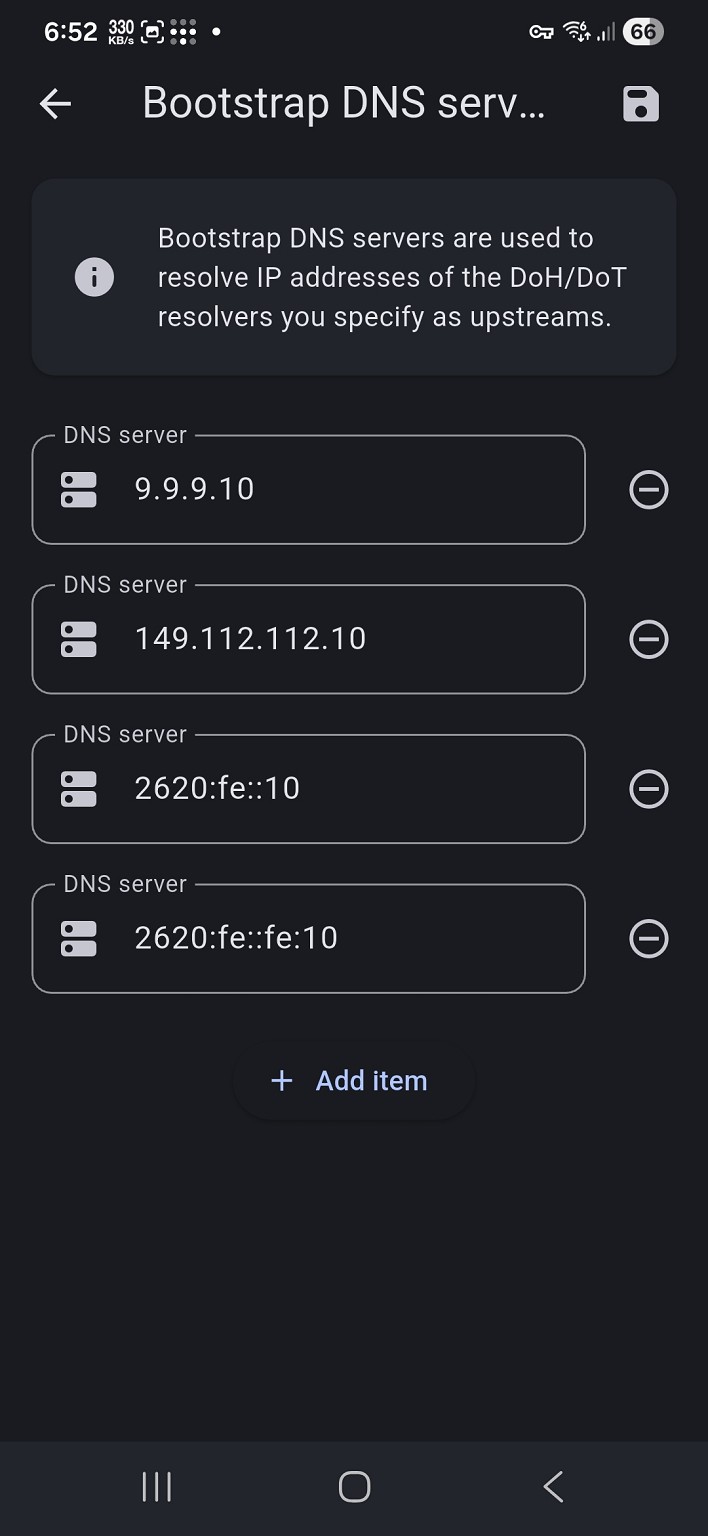Tap server icon beside 2620:fe::10
The width and height of the screenshot is (708, 1536).
pos(79,789)
